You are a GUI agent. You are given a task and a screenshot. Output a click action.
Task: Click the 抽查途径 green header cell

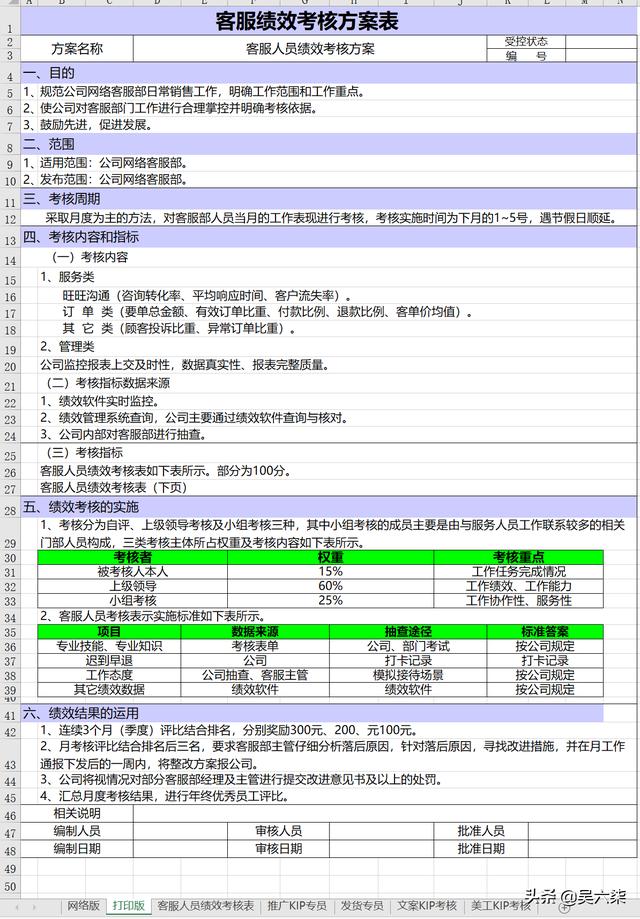408,632
